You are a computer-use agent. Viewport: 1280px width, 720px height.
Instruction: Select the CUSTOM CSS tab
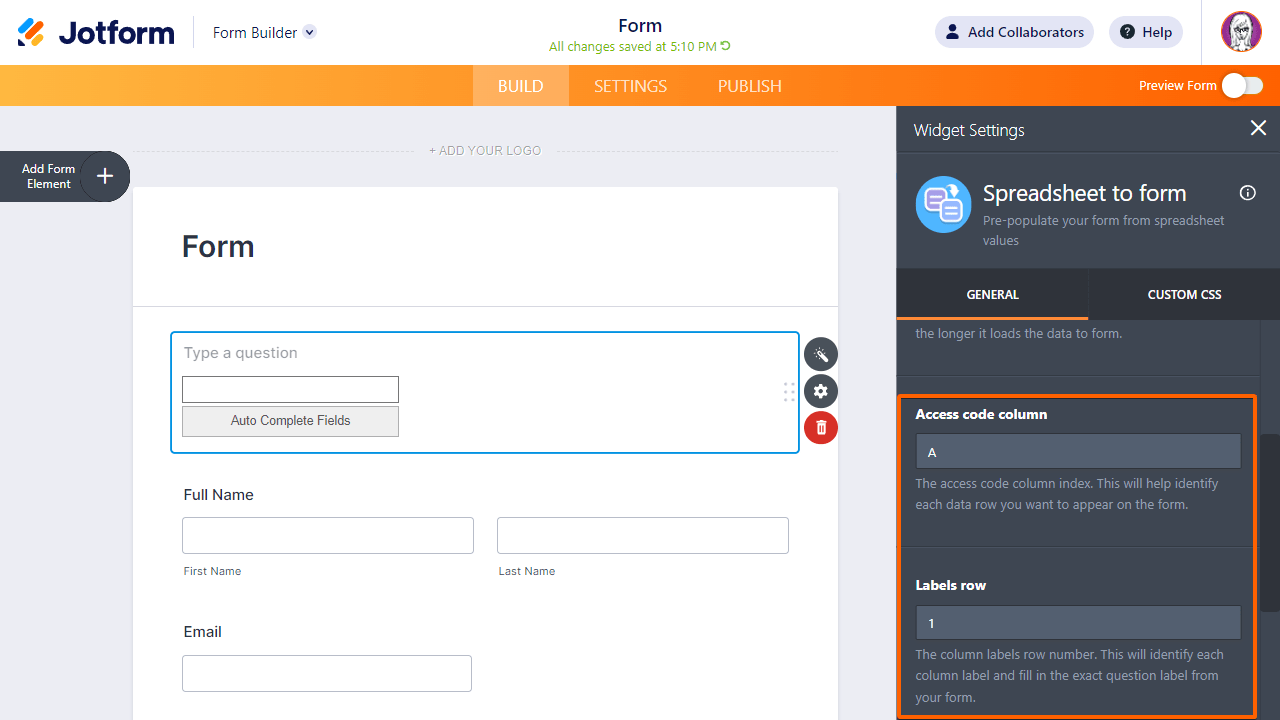pyautogui.click(x=1184, y=295)
